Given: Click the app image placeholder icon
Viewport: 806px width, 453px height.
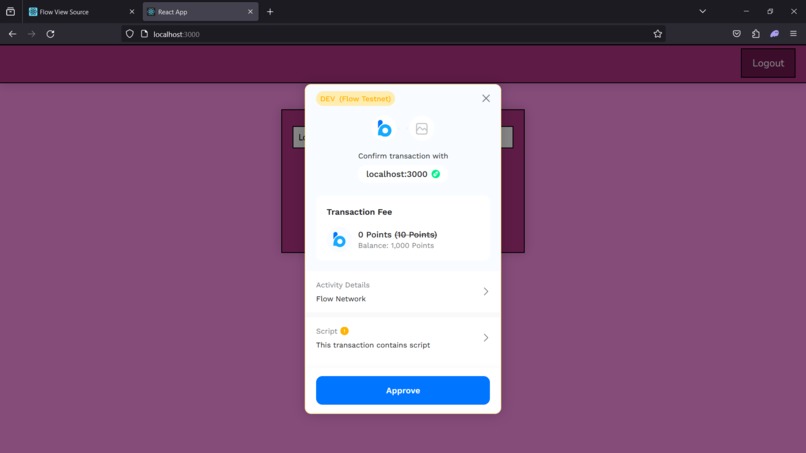Looking at the screenshot, I should tap(422, 129).
